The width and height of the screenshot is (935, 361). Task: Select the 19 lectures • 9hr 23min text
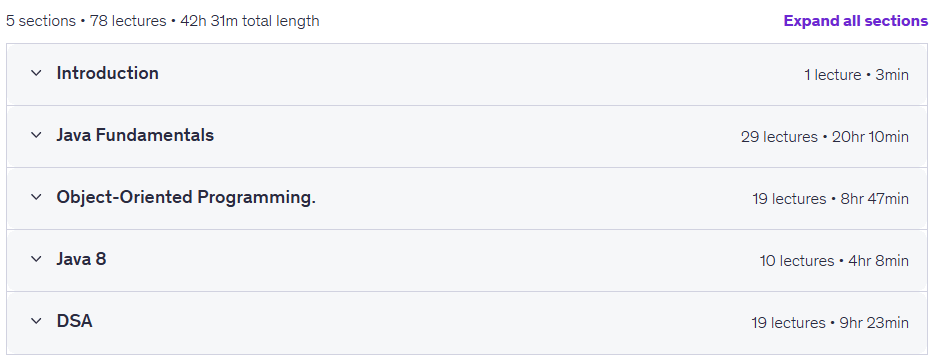(830, 323)
